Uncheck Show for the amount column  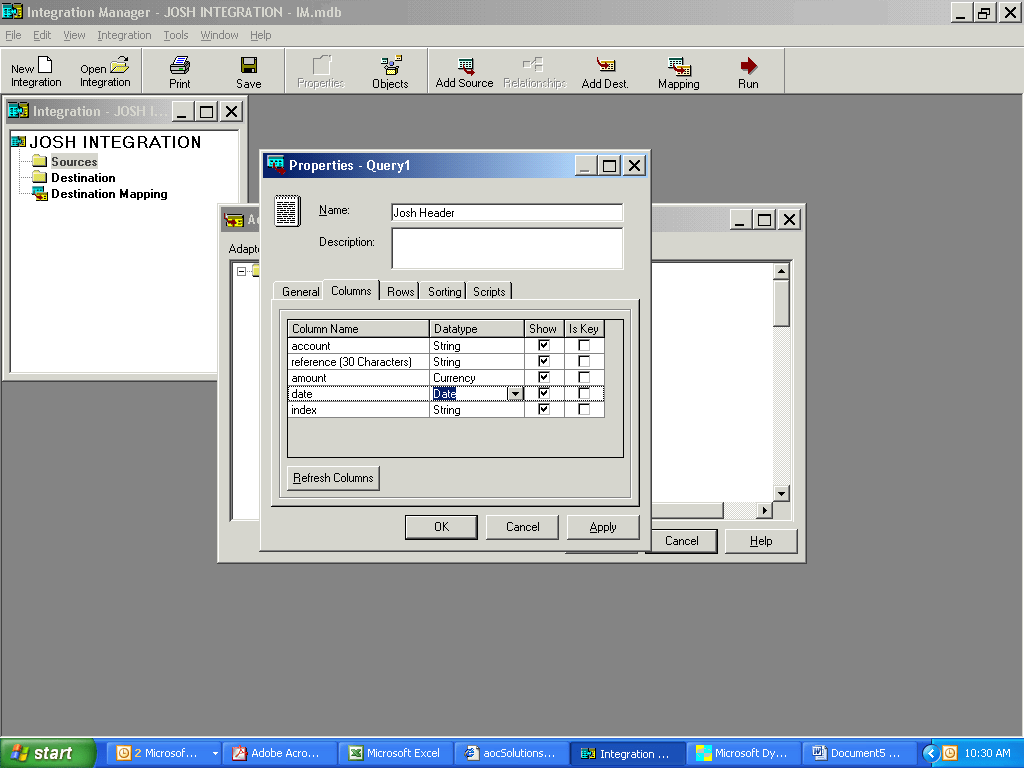543,377
